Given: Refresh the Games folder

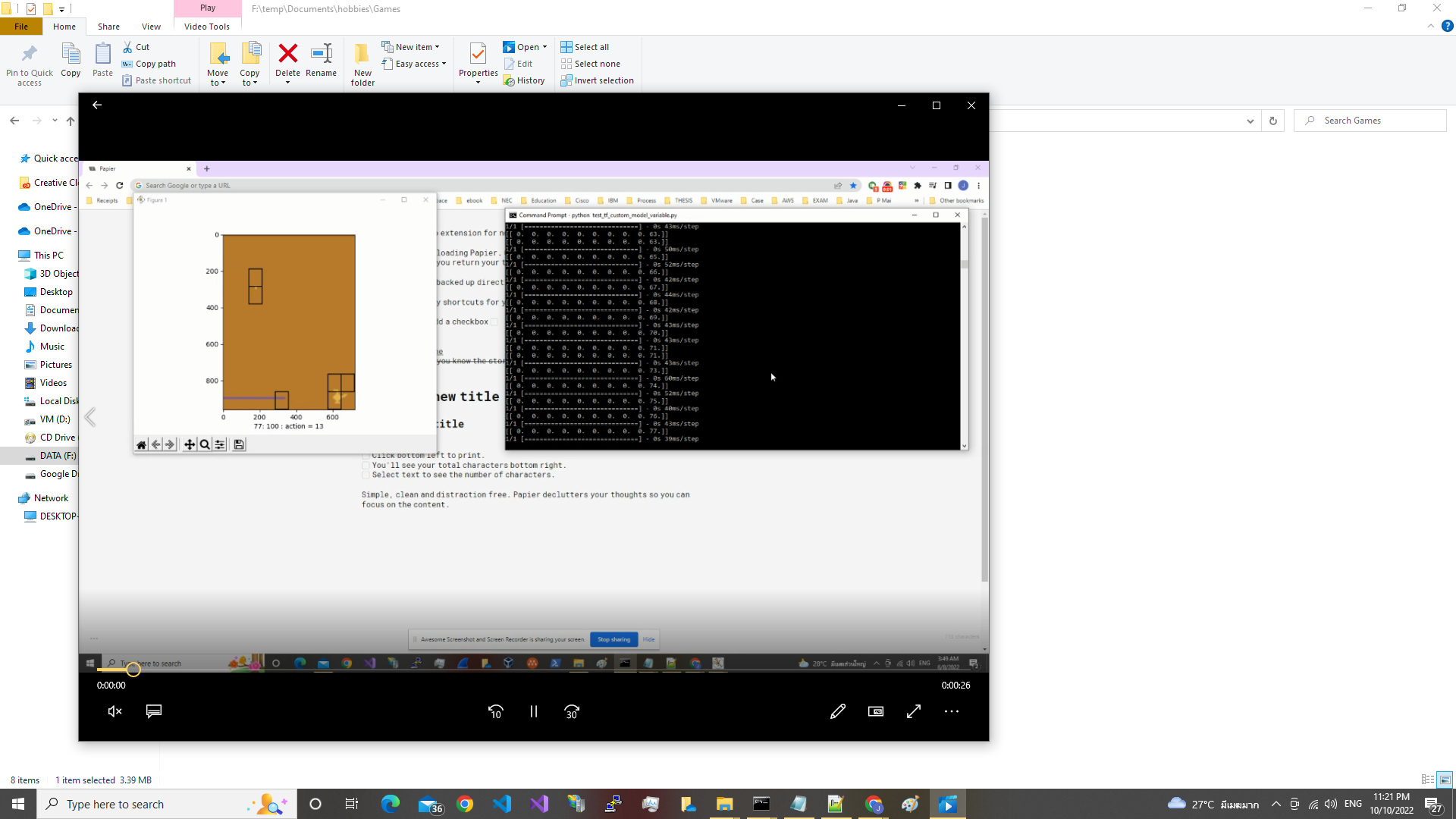Looking at the screenshot, I should point(1273,121).
